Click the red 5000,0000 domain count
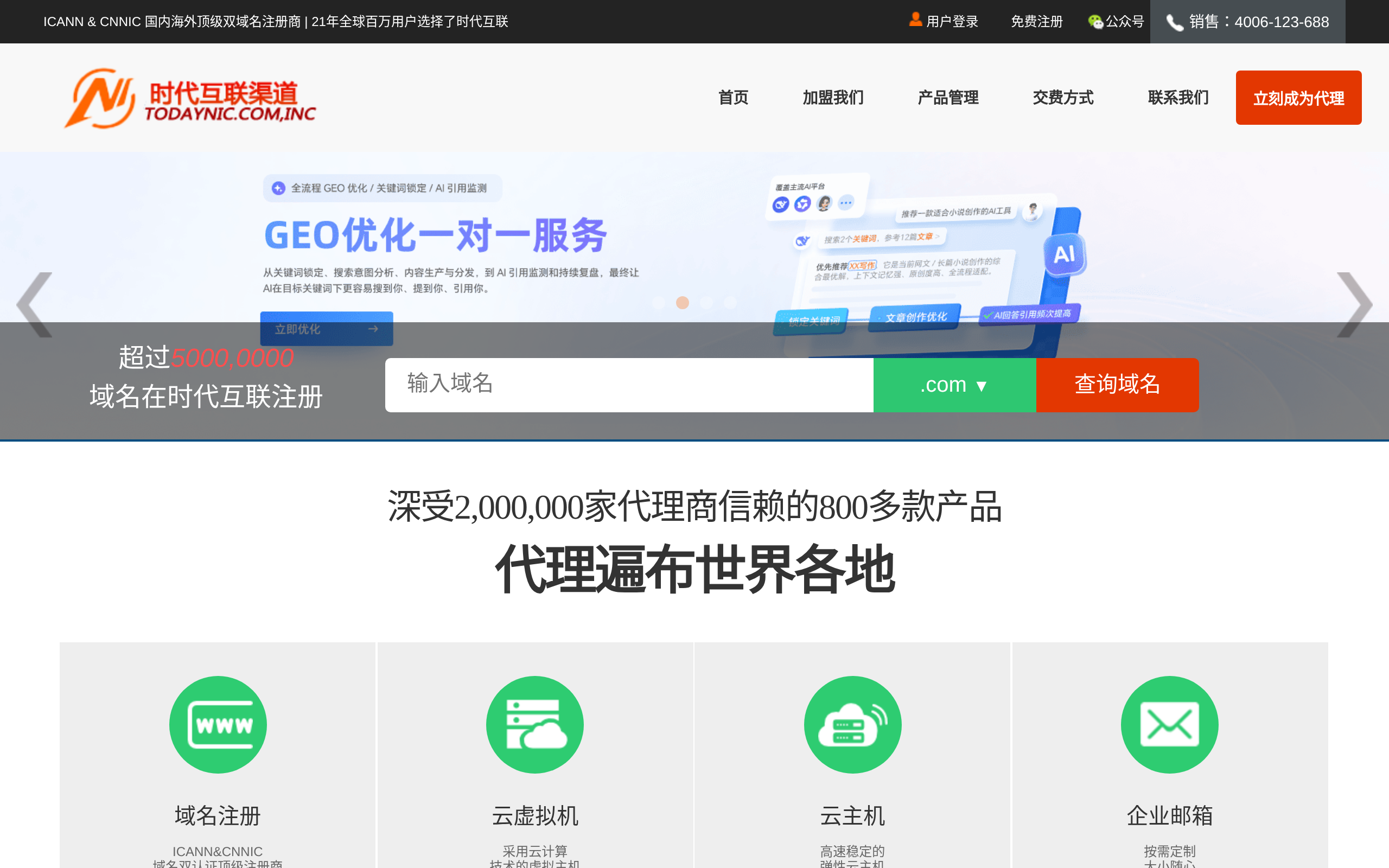Viewport: 1389px width, 868px height. (232, 358)
